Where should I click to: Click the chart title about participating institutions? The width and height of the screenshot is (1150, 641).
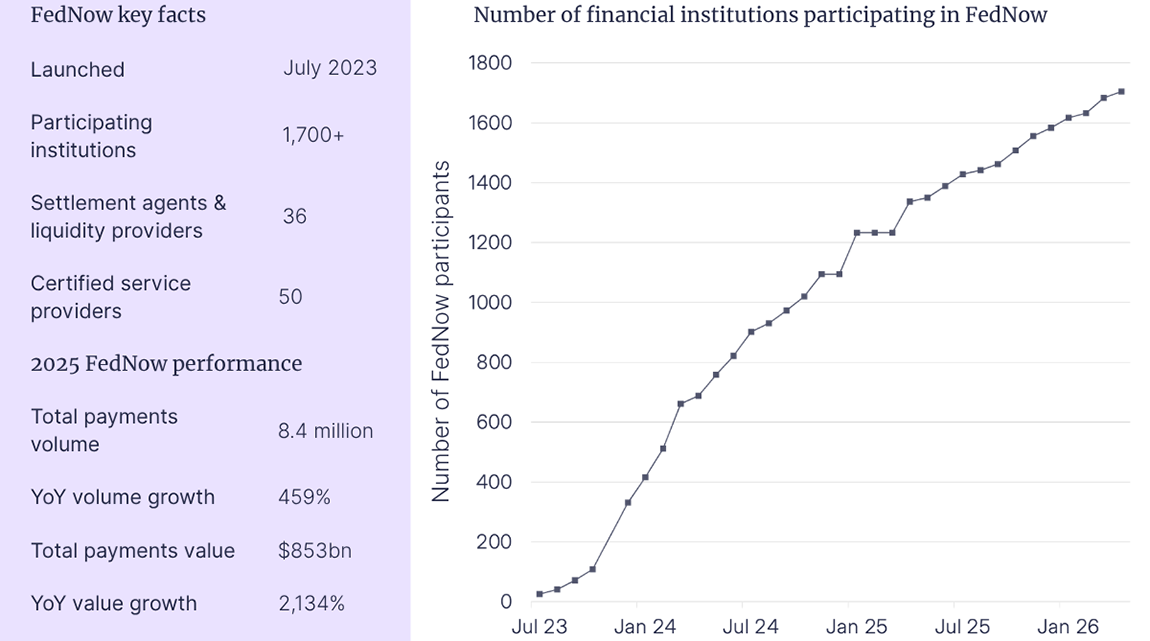(x=760, y=15)
